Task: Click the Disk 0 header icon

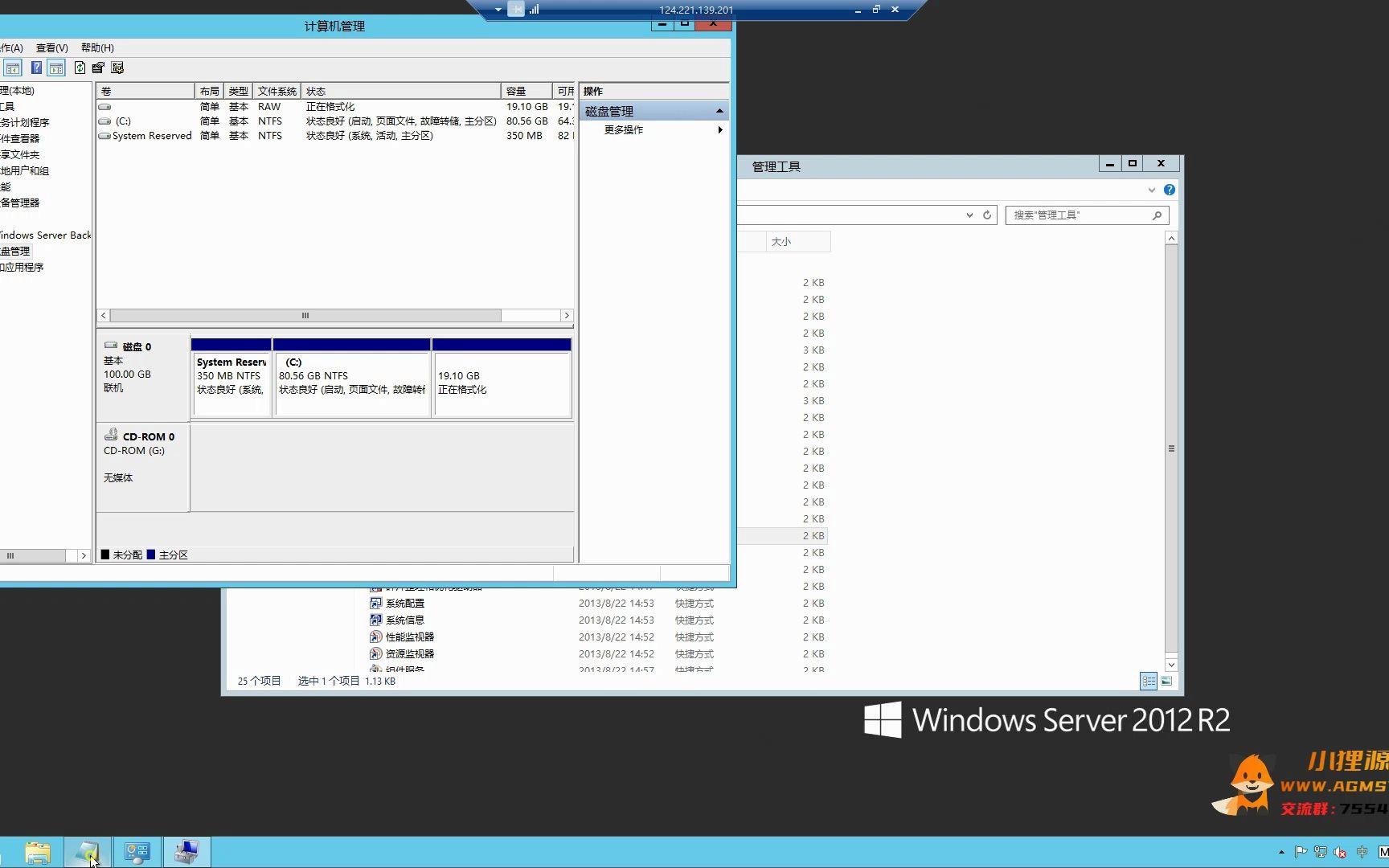Action: click(111, 346)
